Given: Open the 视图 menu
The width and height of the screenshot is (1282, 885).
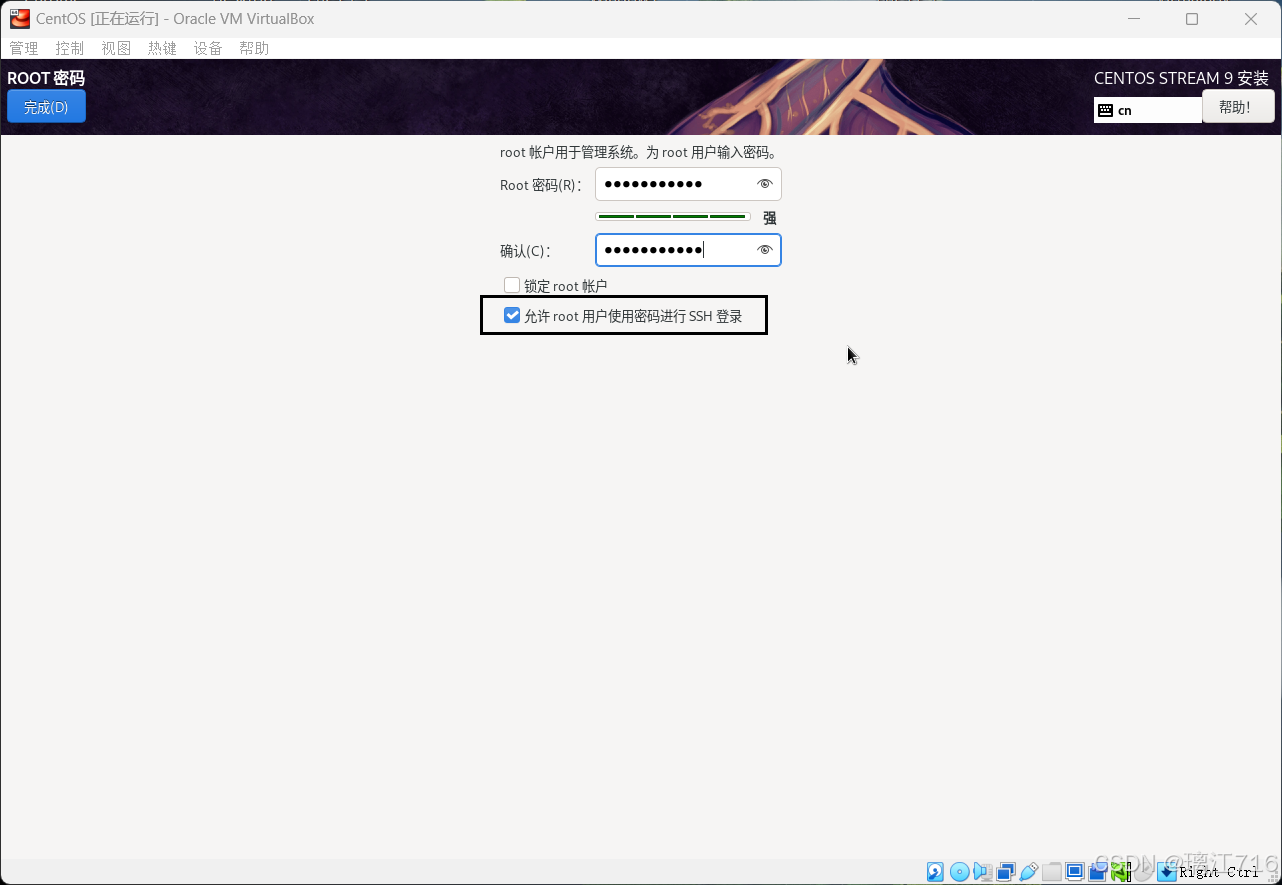Looking at the screenshot, I should 116,47.
